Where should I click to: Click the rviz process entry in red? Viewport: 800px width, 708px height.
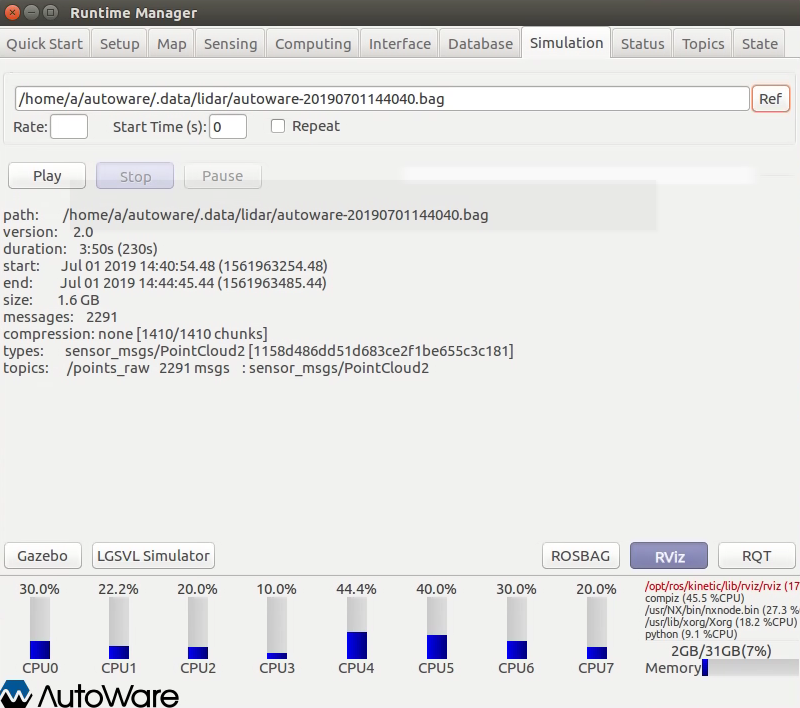(x=722, y=586)
